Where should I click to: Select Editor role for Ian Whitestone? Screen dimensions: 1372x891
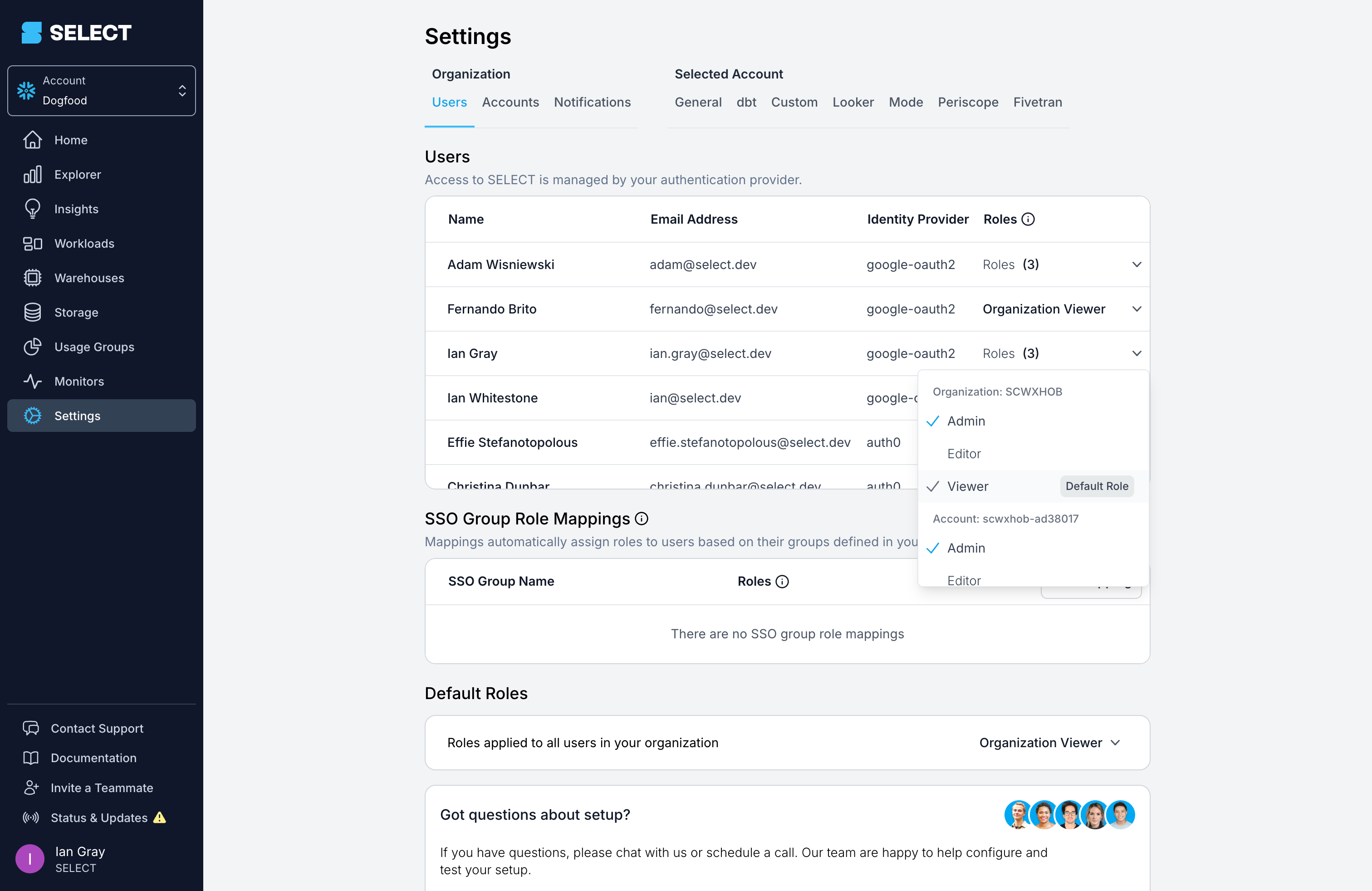click(x=963, y=453)
